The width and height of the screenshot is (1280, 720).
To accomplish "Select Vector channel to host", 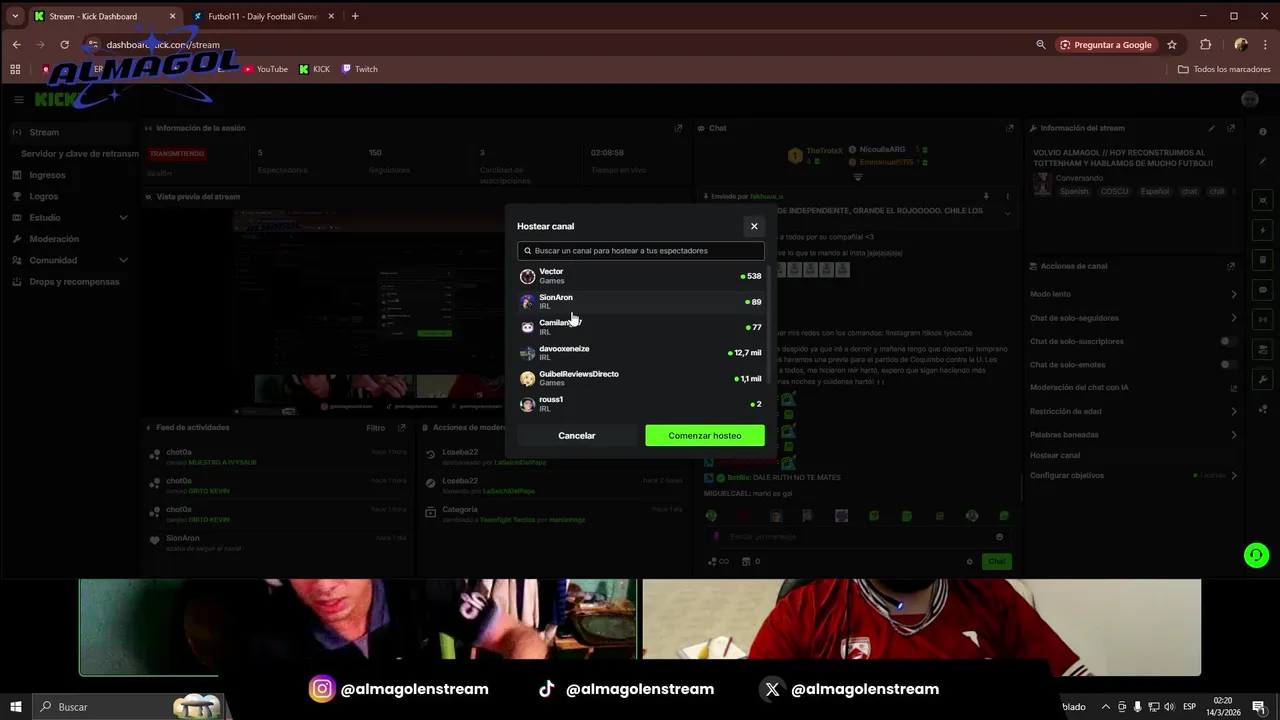I will [641, 276].
